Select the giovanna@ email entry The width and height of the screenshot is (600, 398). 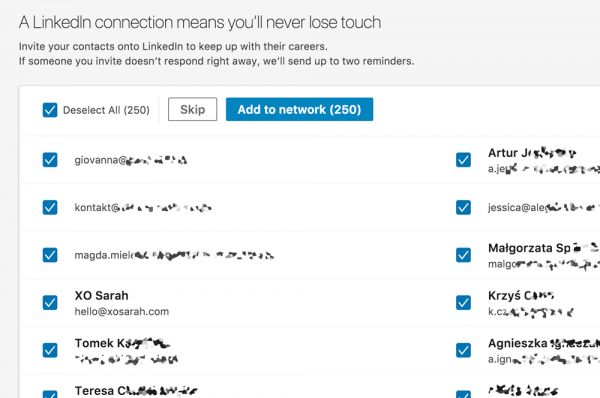pos(130,160)
